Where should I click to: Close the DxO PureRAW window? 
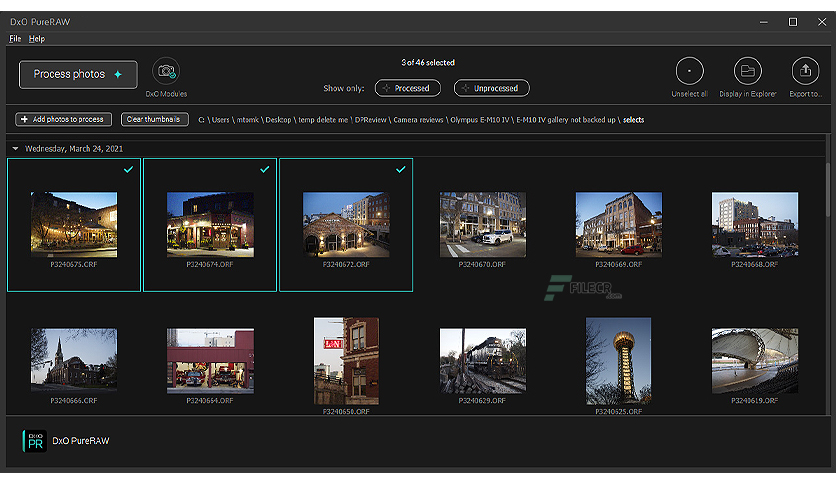click(822, 22)
